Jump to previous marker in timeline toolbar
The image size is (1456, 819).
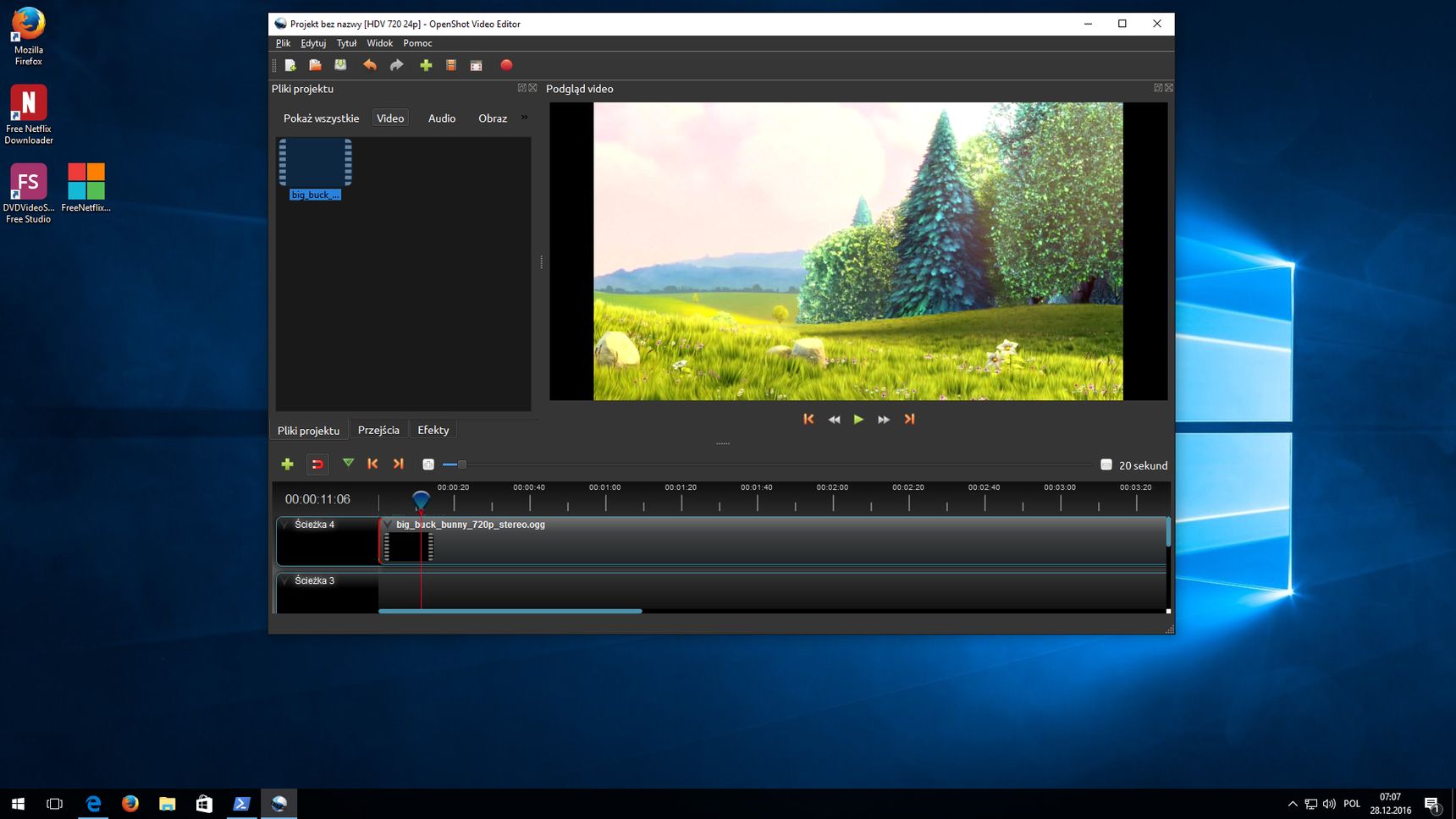[372, 464]
